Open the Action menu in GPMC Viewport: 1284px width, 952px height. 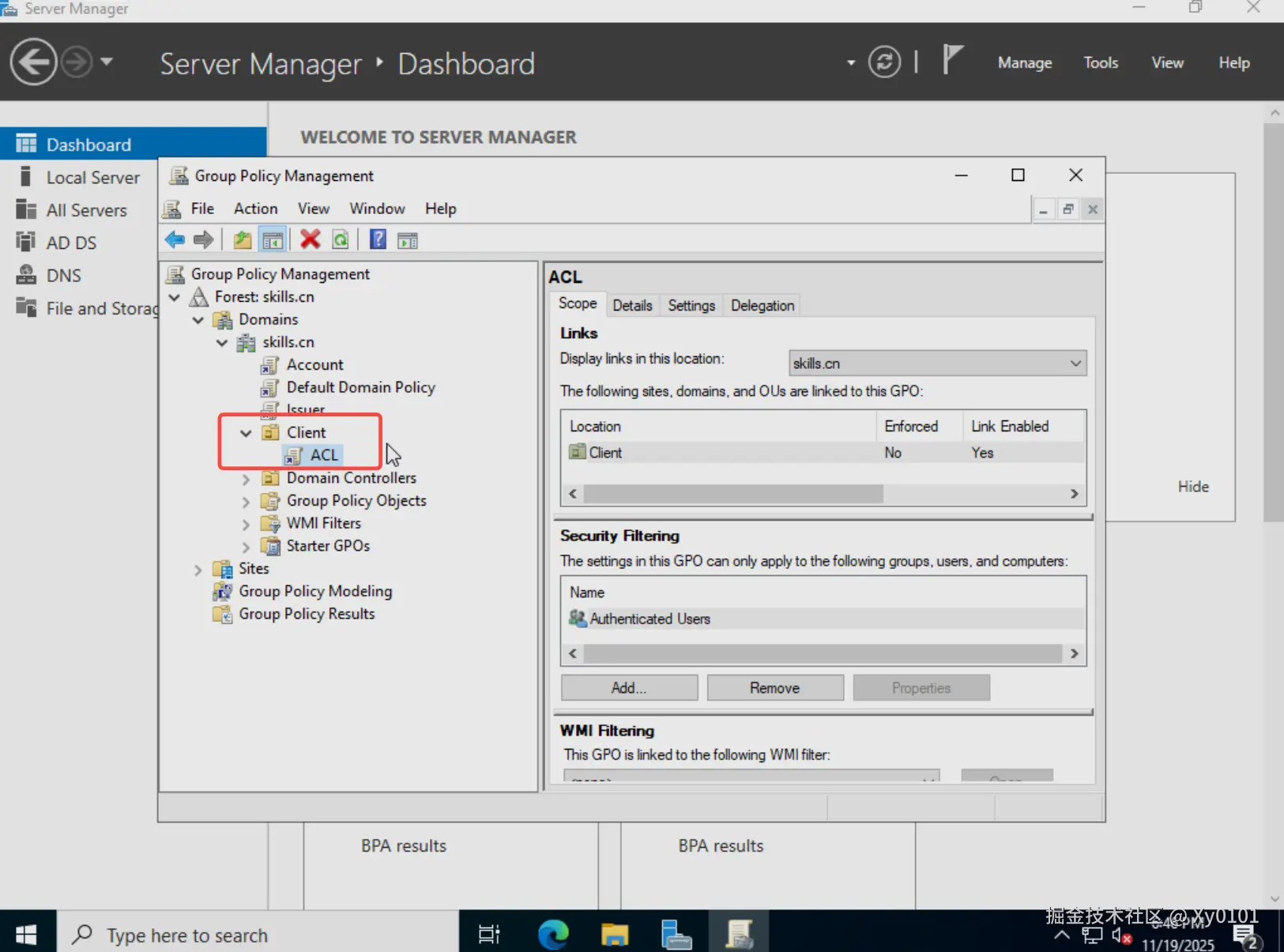[x=255, y=209]
